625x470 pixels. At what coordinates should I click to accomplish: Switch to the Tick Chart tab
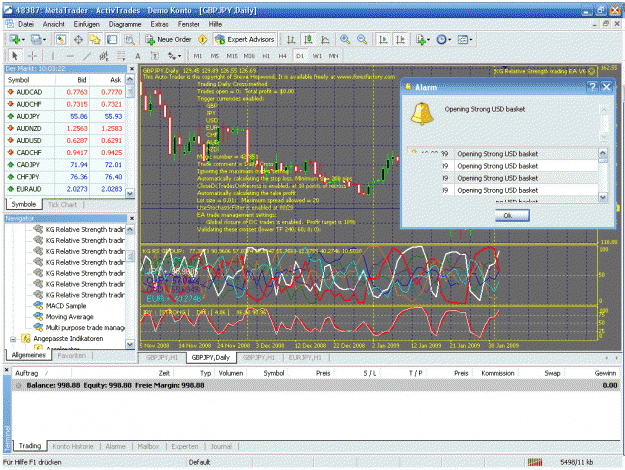coord(62,205)
